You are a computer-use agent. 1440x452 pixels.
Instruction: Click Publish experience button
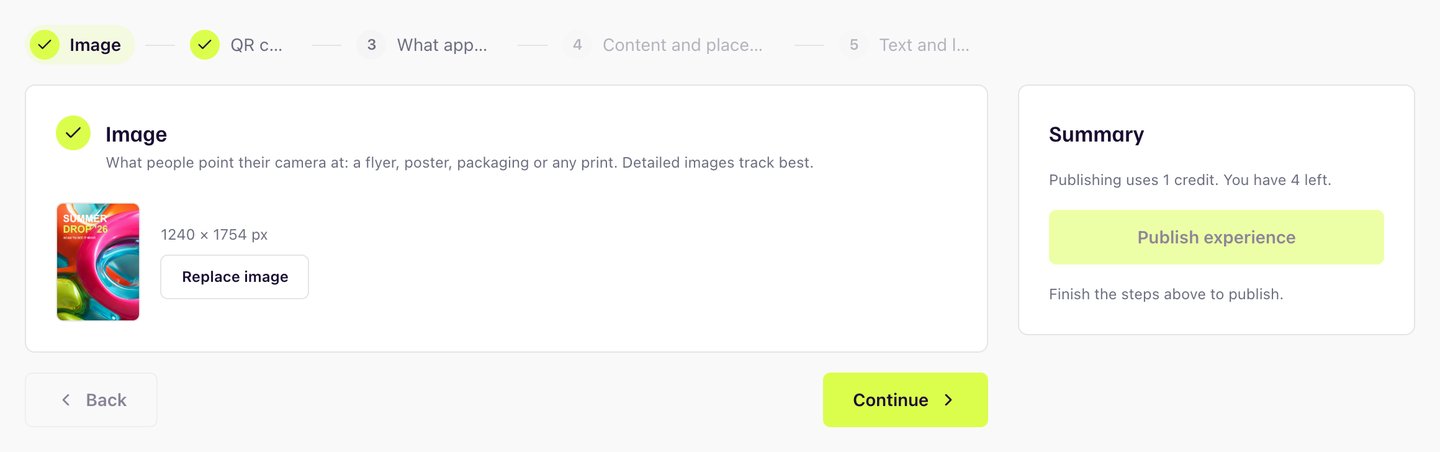(1216, 237)
